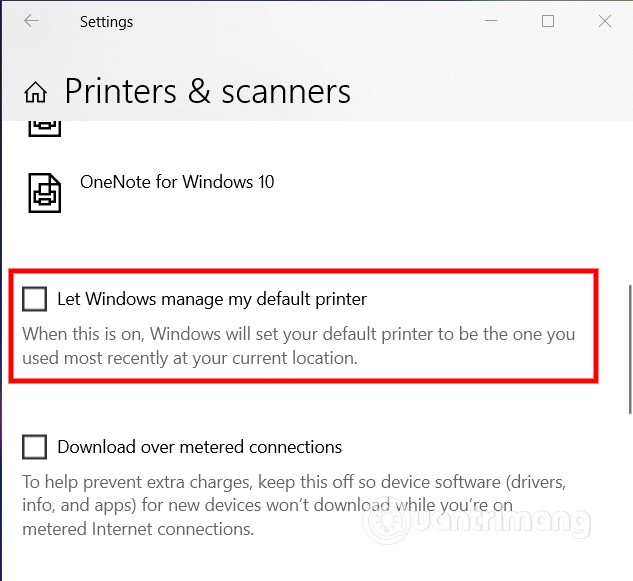Click the empty space right of OneNote printer
This screenshot has width=633, height=581.
pos(444,193)
